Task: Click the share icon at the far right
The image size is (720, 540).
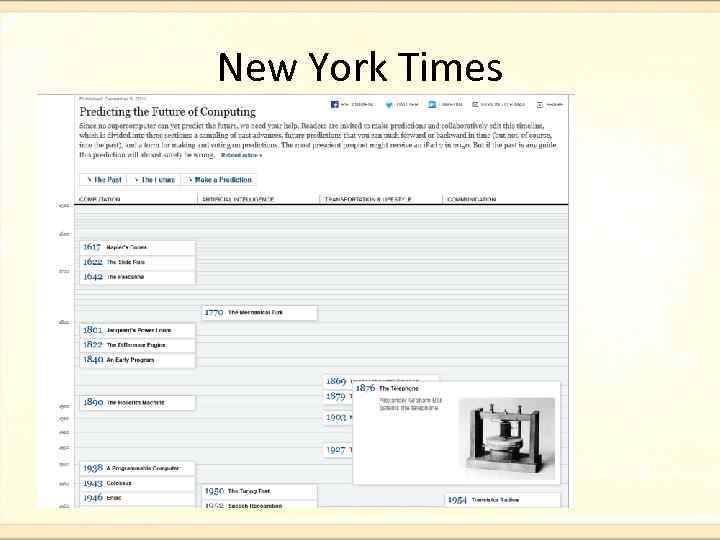Action: coord(540,105)
